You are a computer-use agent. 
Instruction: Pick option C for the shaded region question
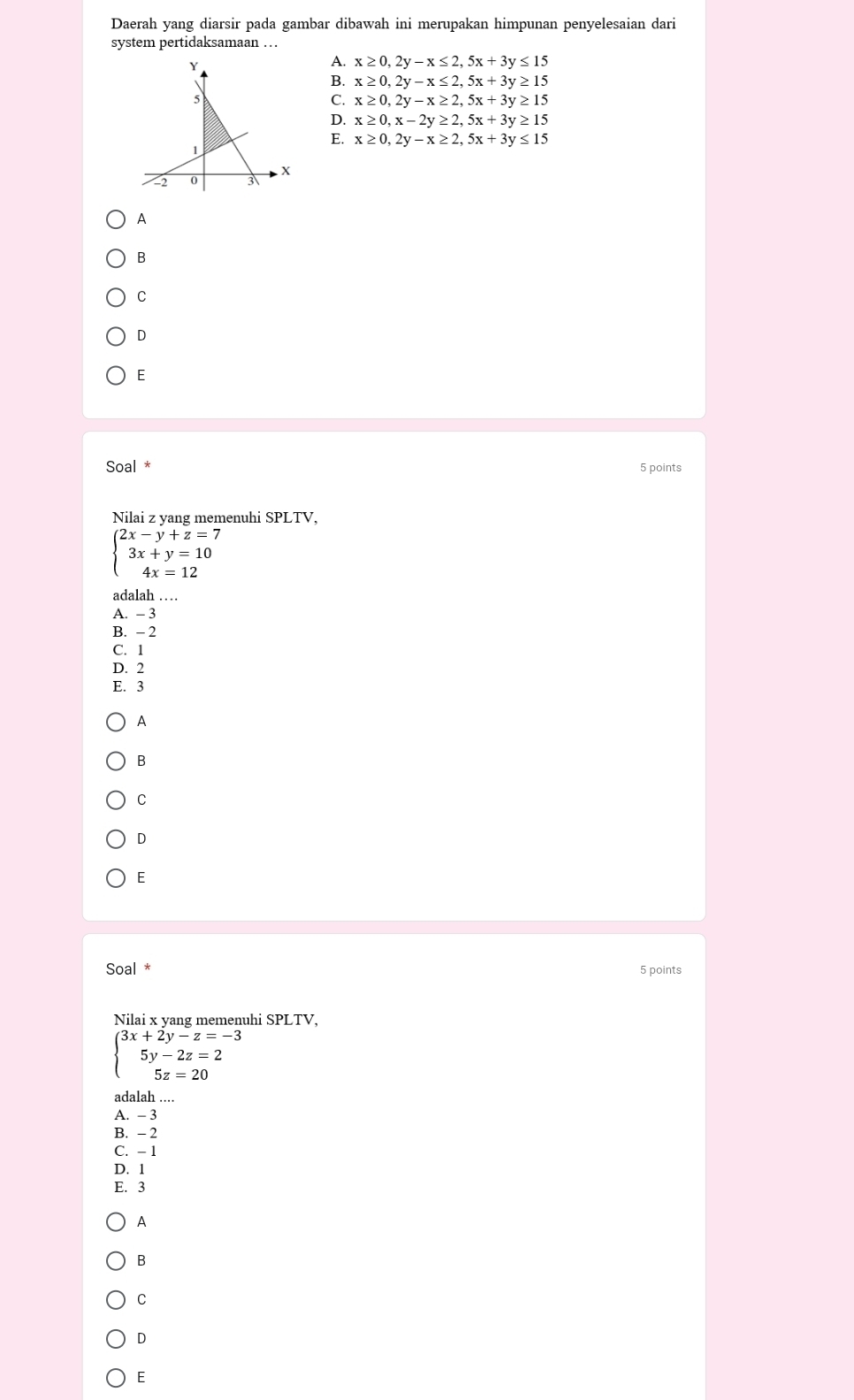116,297
